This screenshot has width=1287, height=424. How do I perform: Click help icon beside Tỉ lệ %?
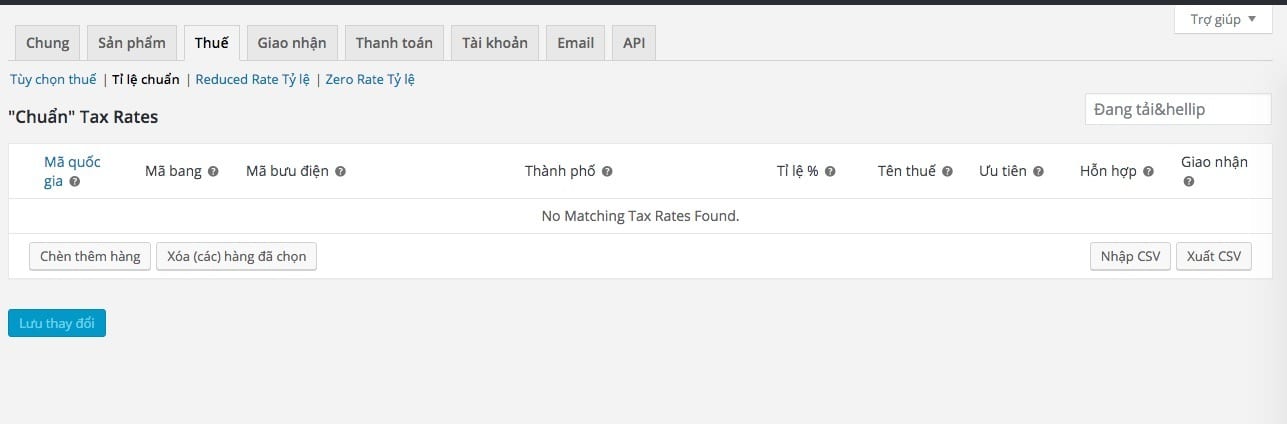point(830,172)
